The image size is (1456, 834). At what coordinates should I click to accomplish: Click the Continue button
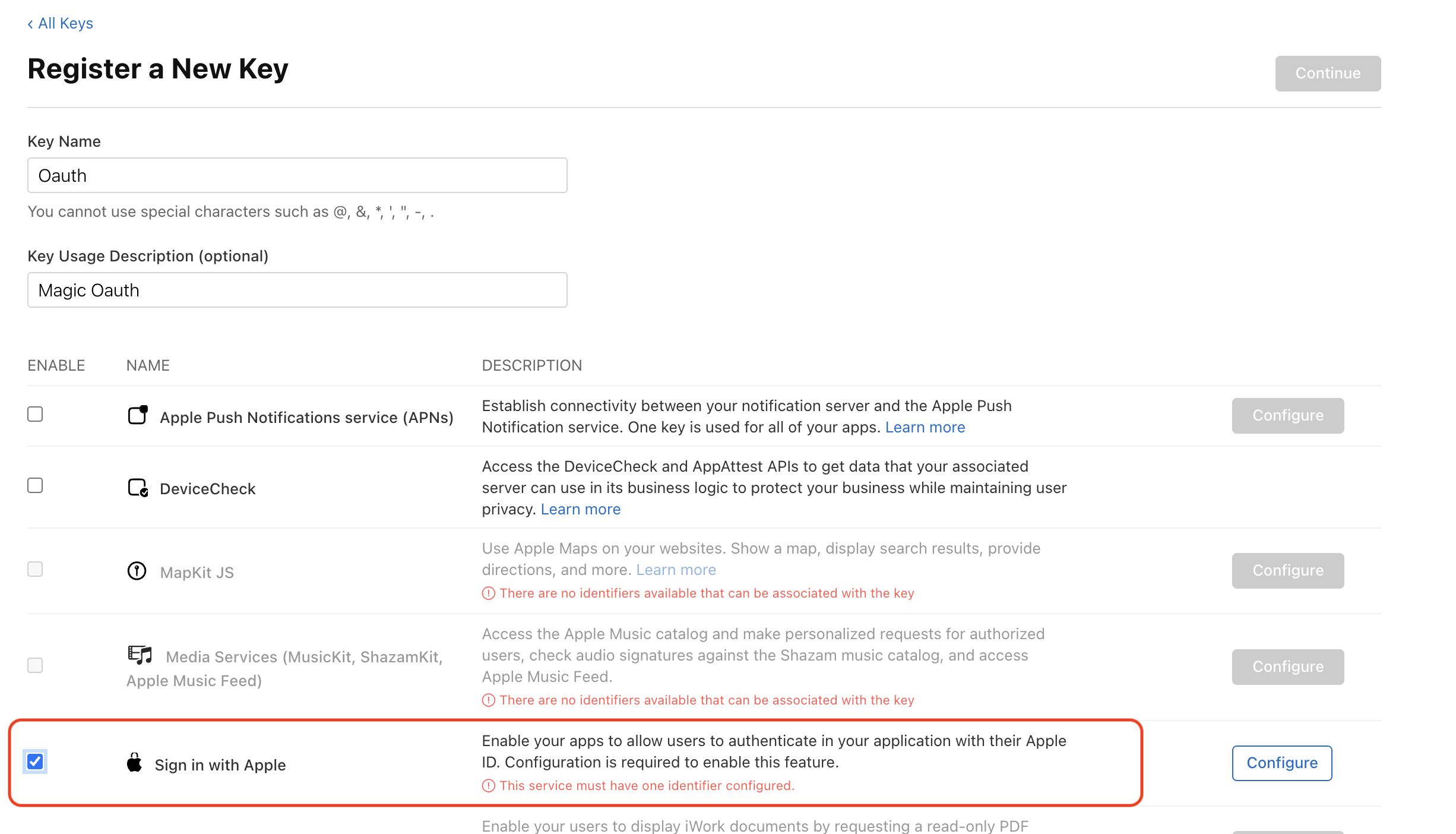pyautogui.click(x=1327, y=73)
